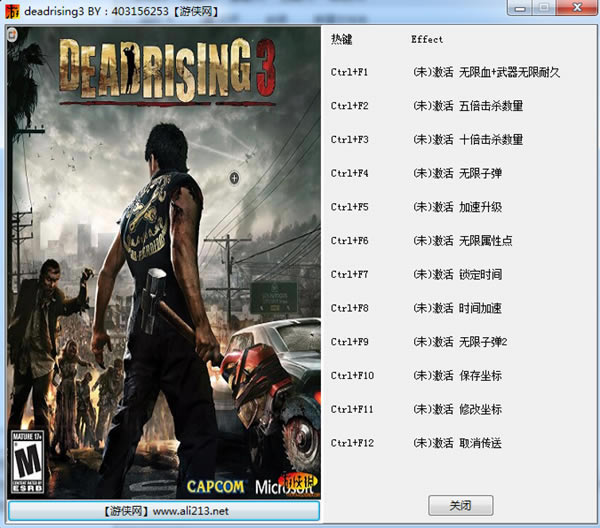
Task: Click the Effect column header
Action: 426,39
